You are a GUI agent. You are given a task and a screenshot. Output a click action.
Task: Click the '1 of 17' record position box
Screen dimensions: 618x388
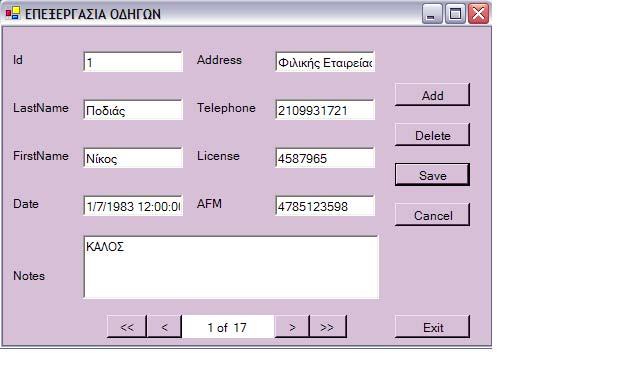(x=228, y=327)
